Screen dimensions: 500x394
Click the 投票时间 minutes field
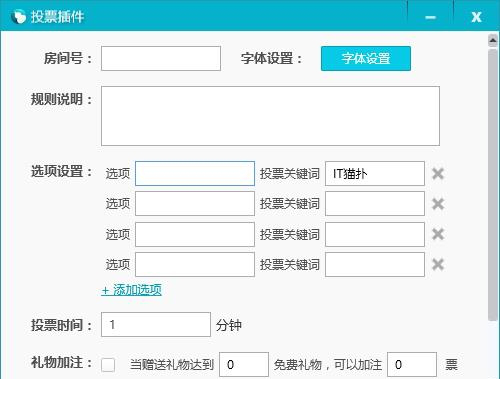coord(156,325)
